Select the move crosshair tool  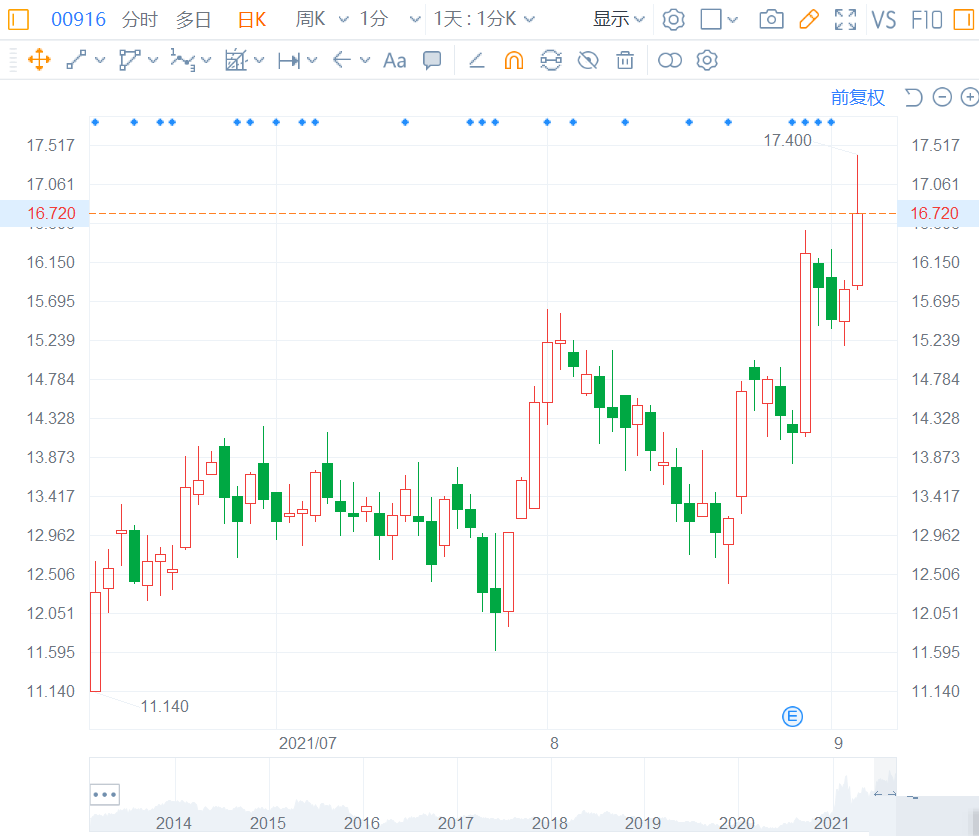(x=39, y=61)
